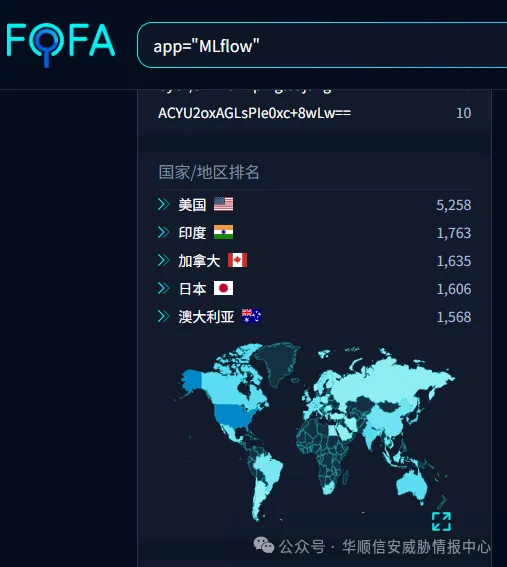Screen dimensions: 507x567
Task: Expand the world map fullscreen icon
Action: pyautogui.click(x=441, y=521)
